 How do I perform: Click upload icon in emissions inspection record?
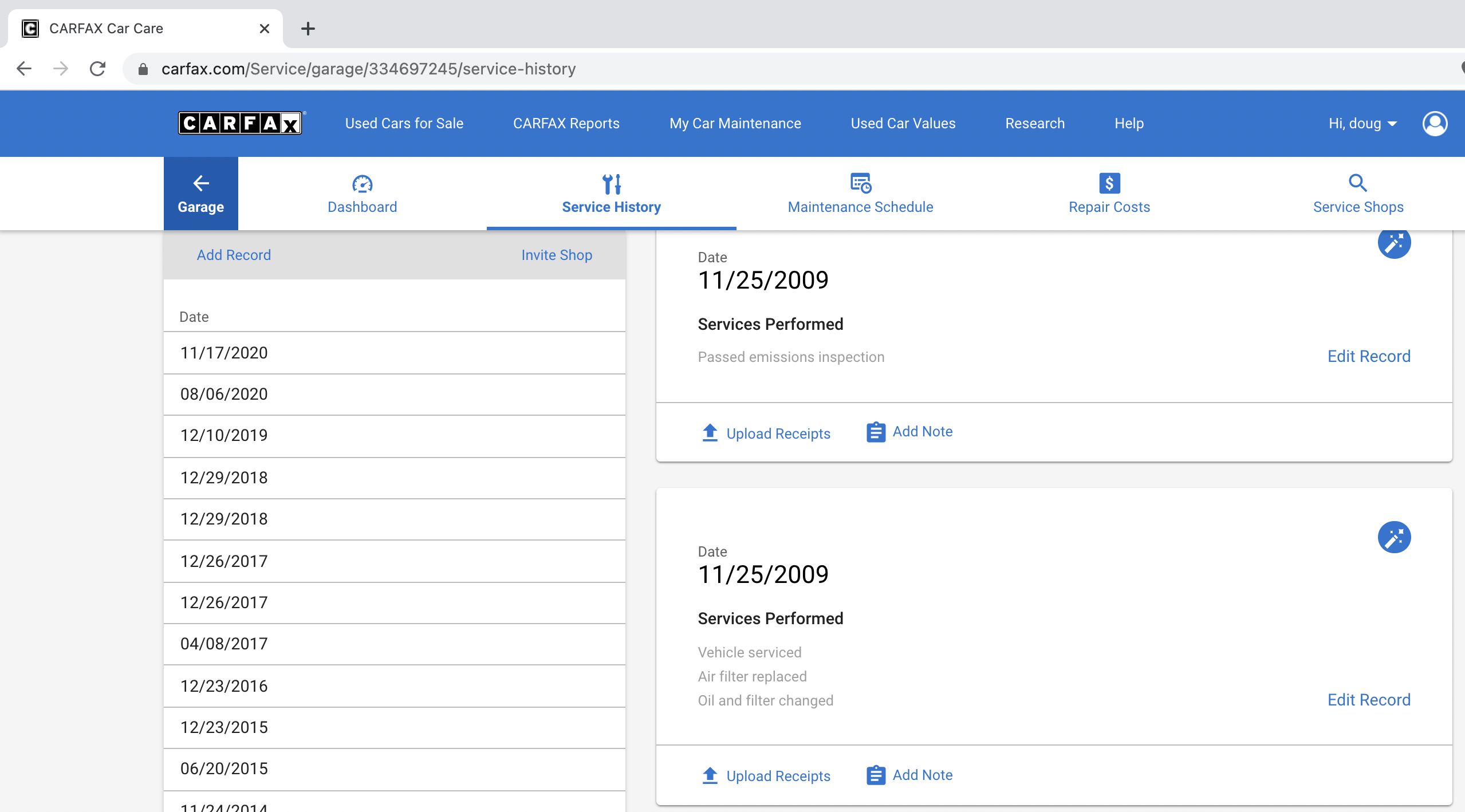pyautogui.click(x=710, y=432)
